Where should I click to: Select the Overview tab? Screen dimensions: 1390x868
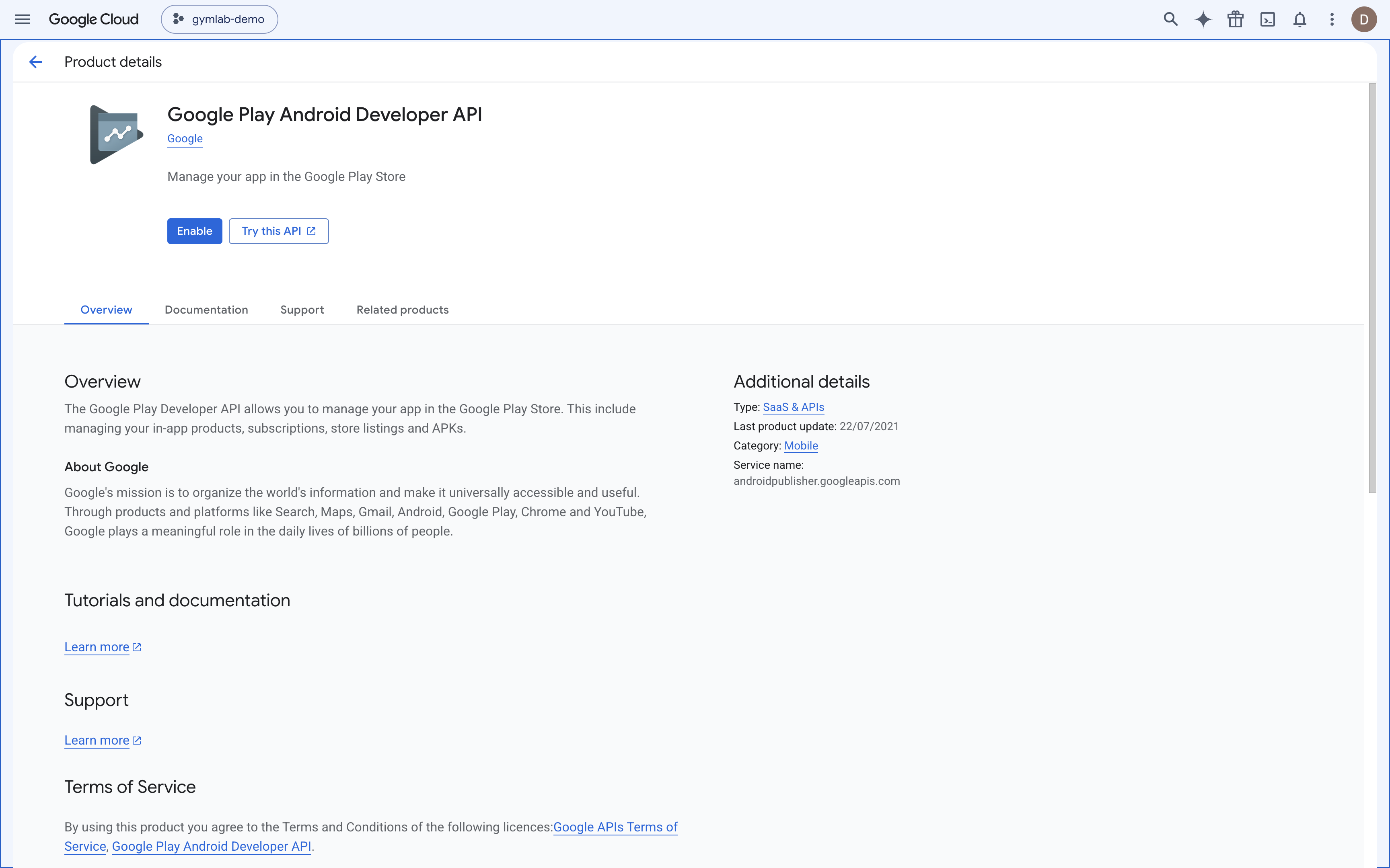pos(106,310)
